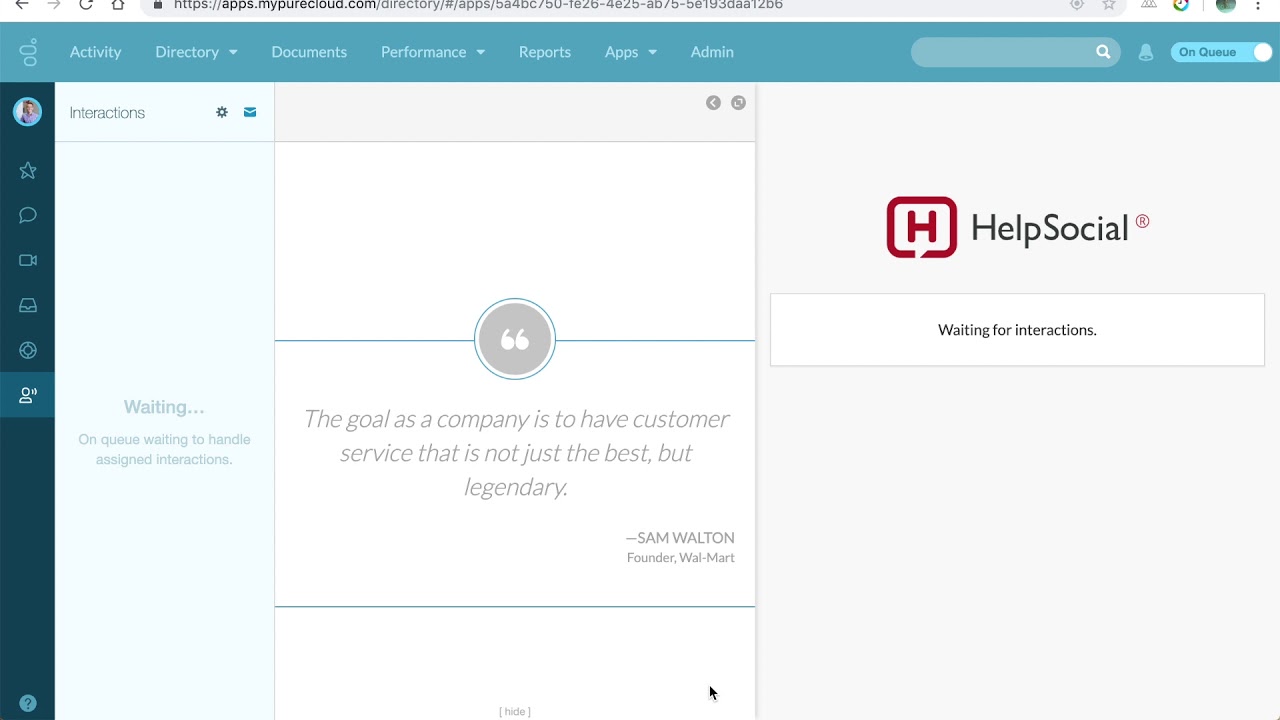The width and height of the screenshot is (1280, 720).
Task: Click the Interactions panel title
Action: [107, 113]
